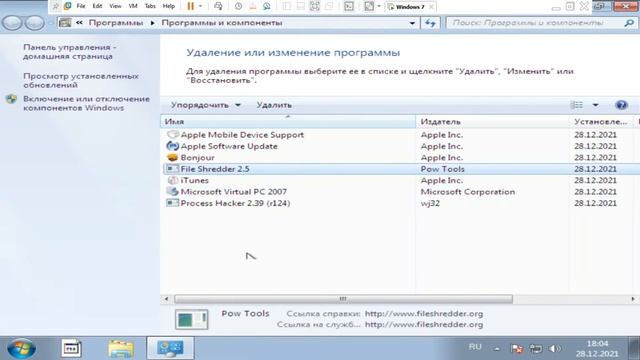Click Программы in the address breadcrumb
This screenshot has height=360, width=640.
pos(116,23)
